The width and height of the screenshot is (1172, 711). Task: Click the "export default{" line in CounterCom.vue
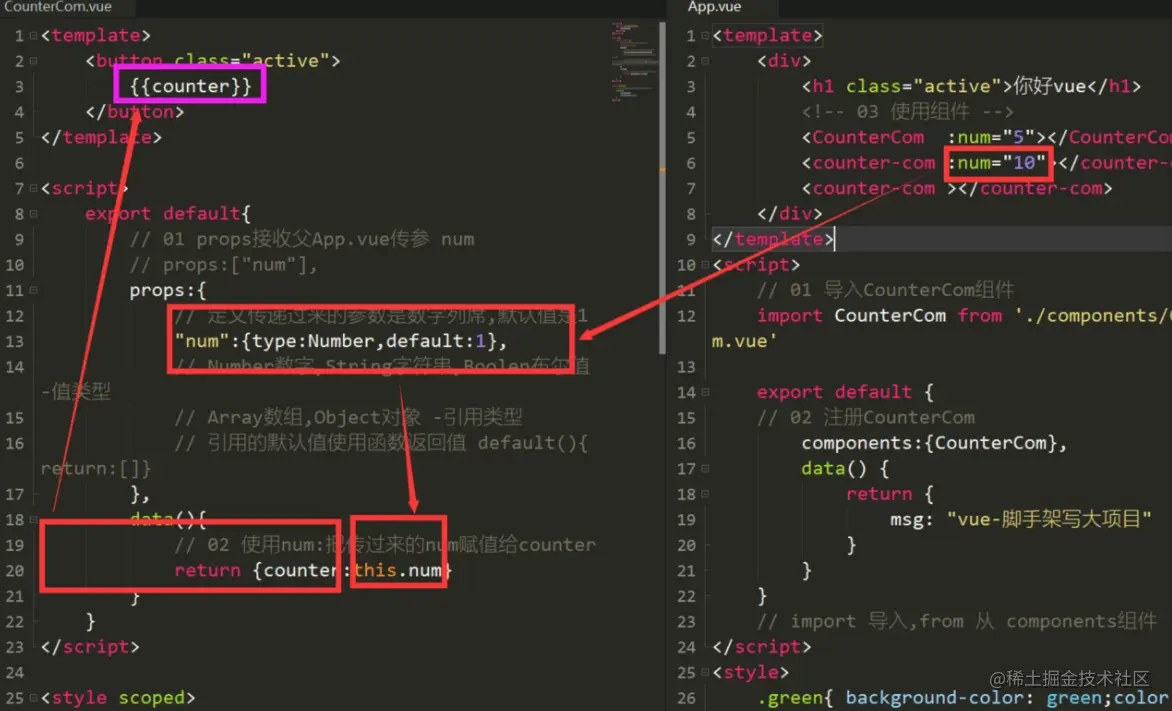pyautogui.click(x=167, y=214)
